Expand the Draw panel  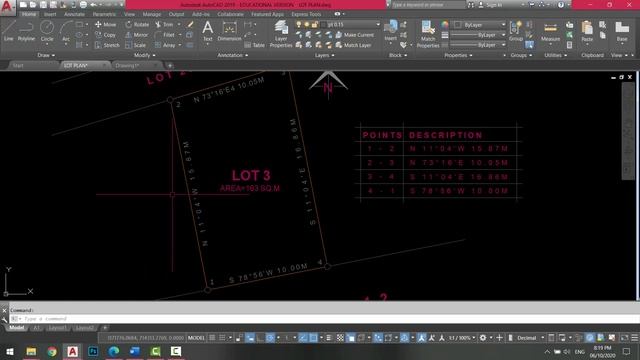point(46,55)
